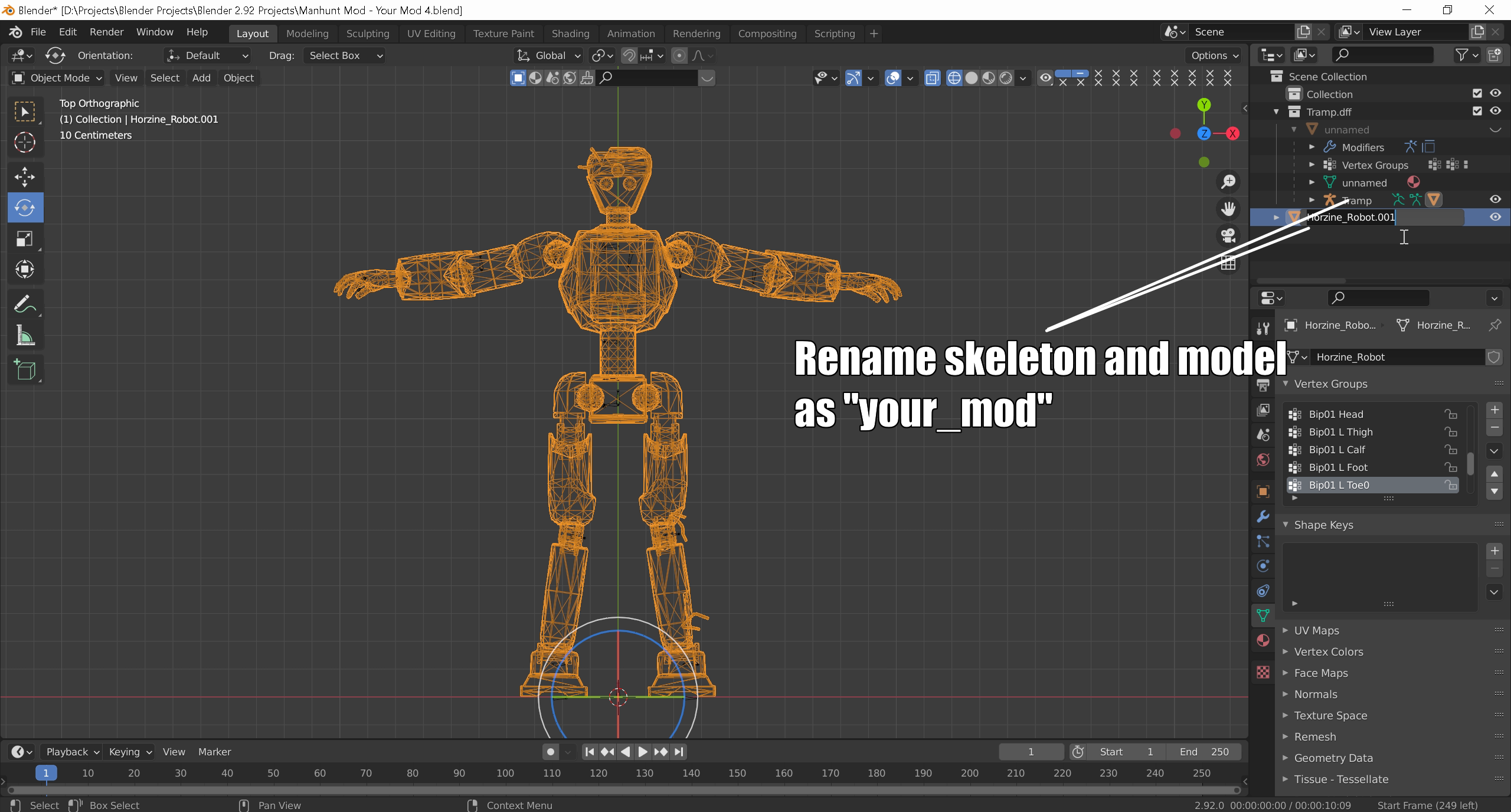Collapse the Vertex Groups panel
The width and height of the screenshot is (1511, 812).
coord(1330,384)
